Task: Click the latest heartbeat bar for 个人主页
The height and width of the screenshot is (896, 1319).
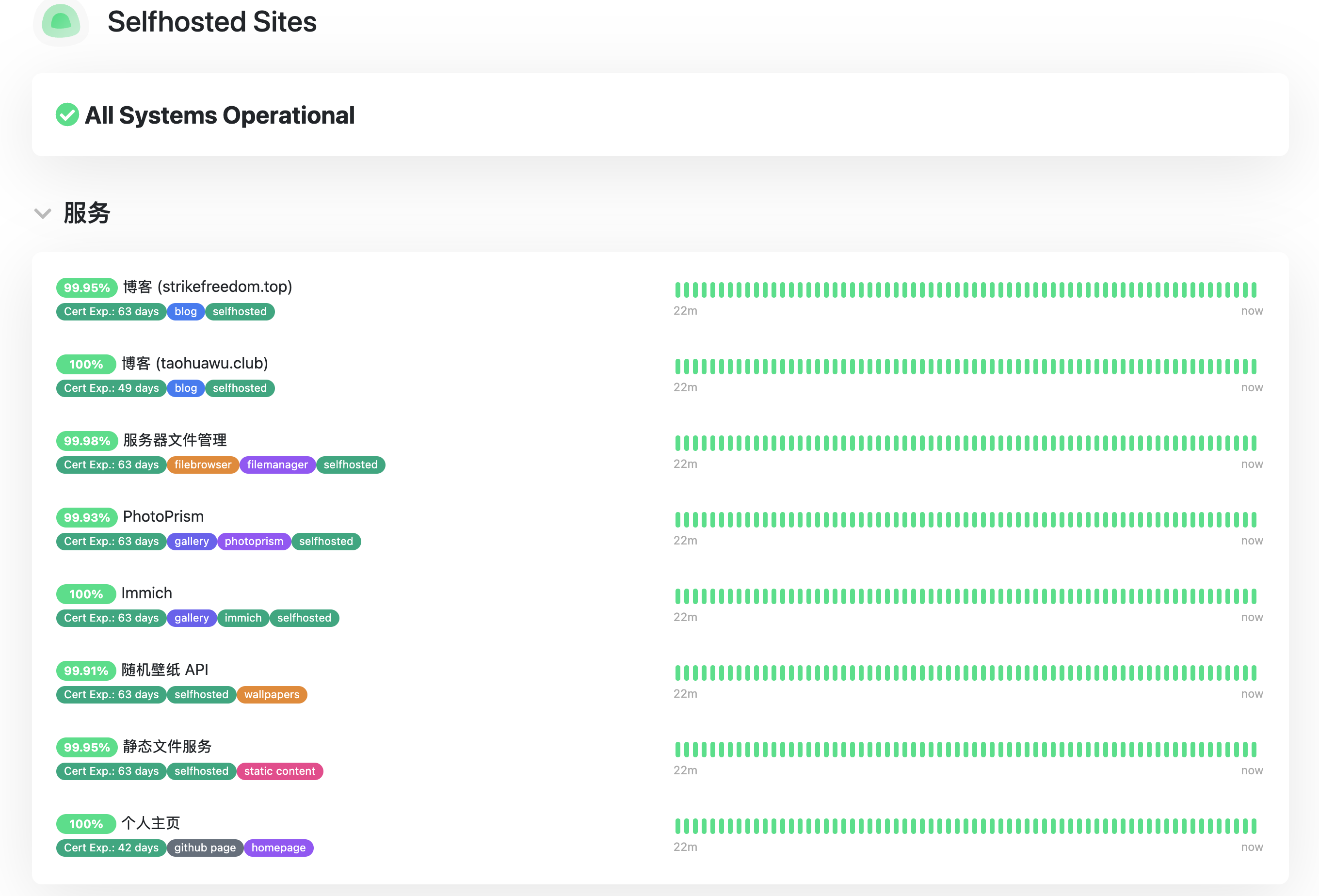Action: (x=1254, y=826)
